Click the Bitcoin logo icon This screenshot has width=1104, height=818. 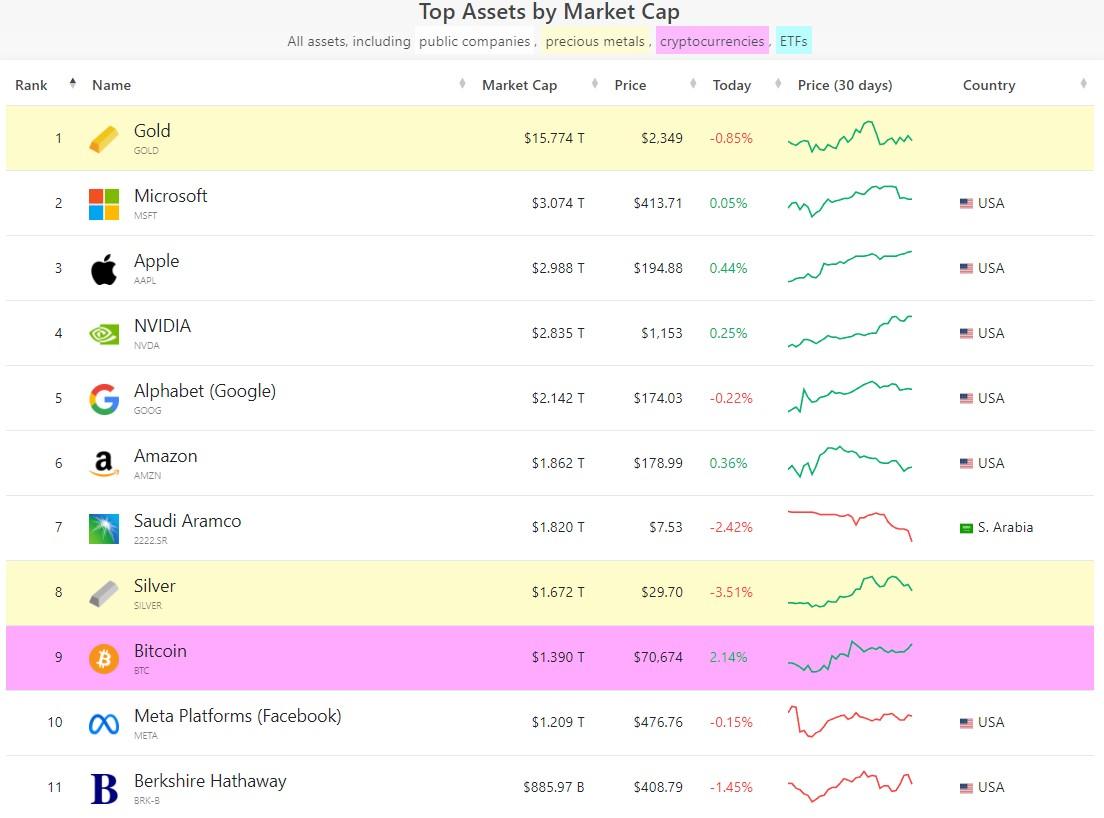pyautogui.click(x=104, y=659)
